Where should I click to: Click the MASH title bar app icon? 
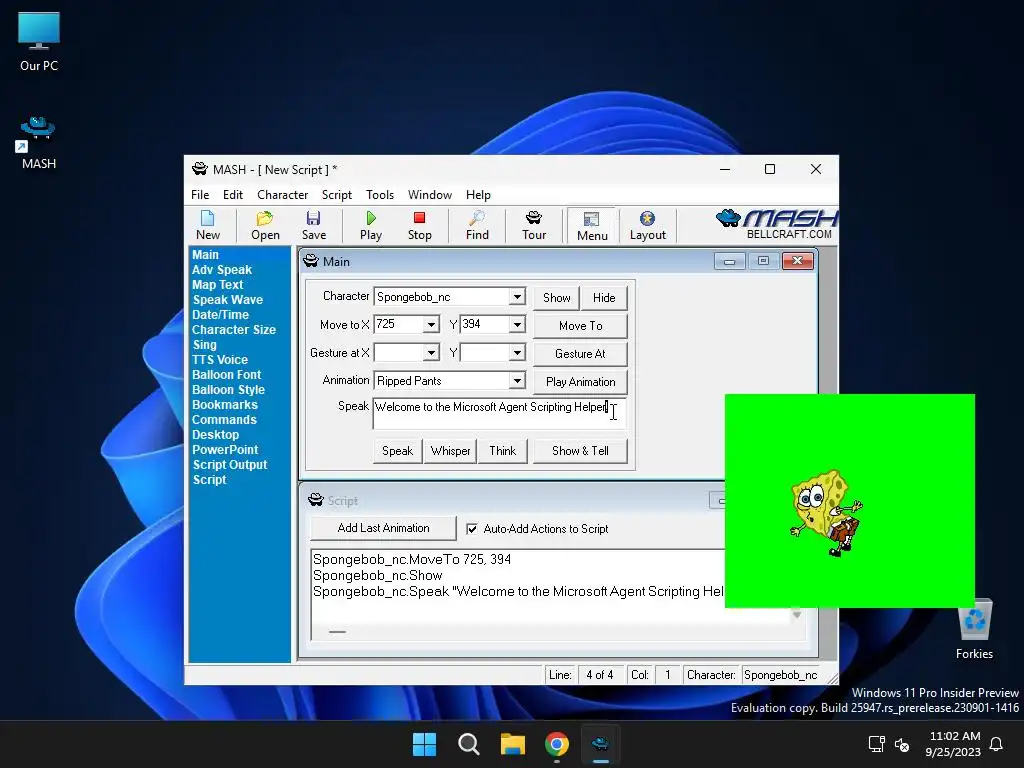tap(200, 169)
